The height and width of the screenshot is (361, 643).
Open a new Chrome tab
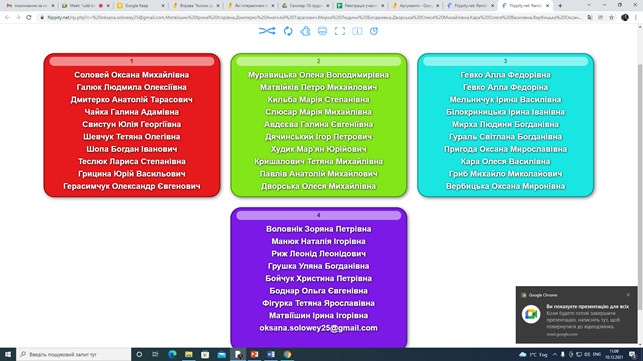pyautogui.click(x=560, y=6)
